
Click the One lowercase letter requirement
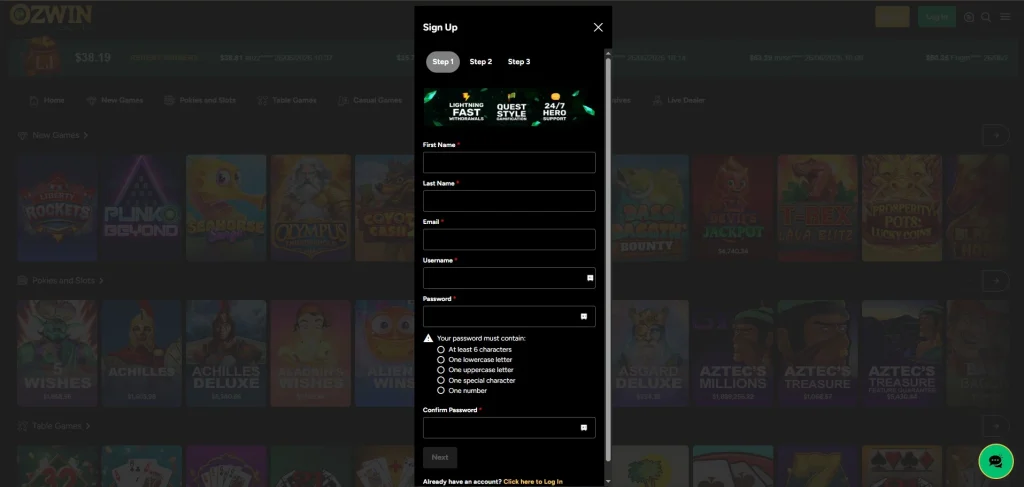pos(475,360)
